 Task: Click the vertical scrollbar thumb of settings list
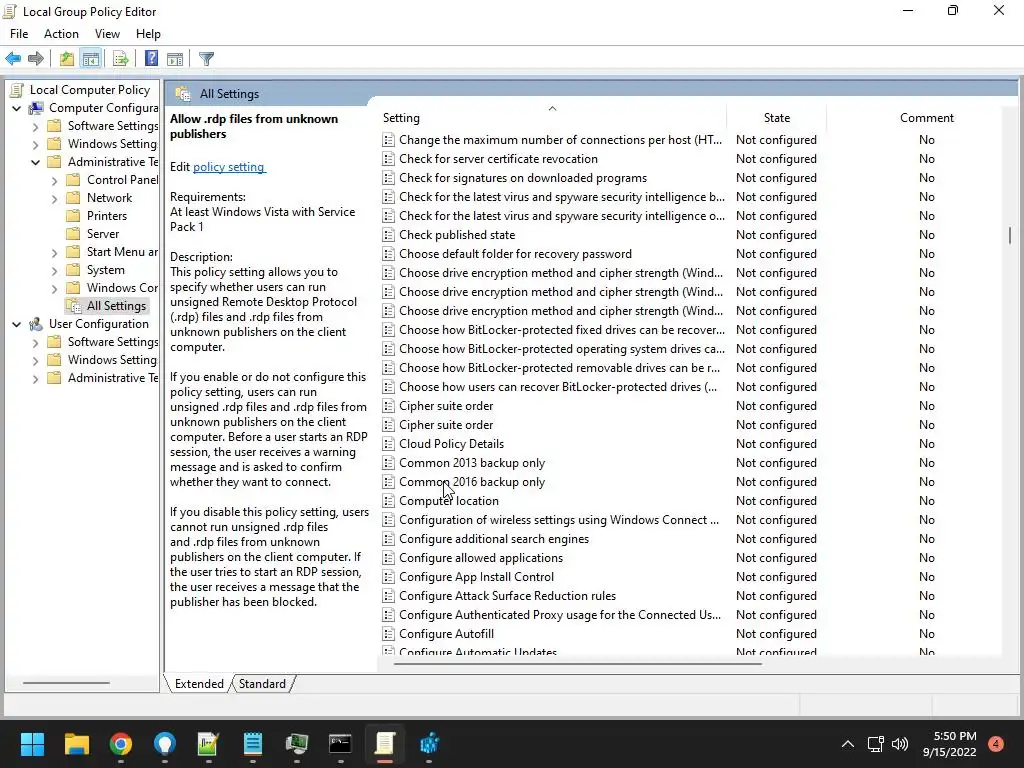(x=1010, y=235)
